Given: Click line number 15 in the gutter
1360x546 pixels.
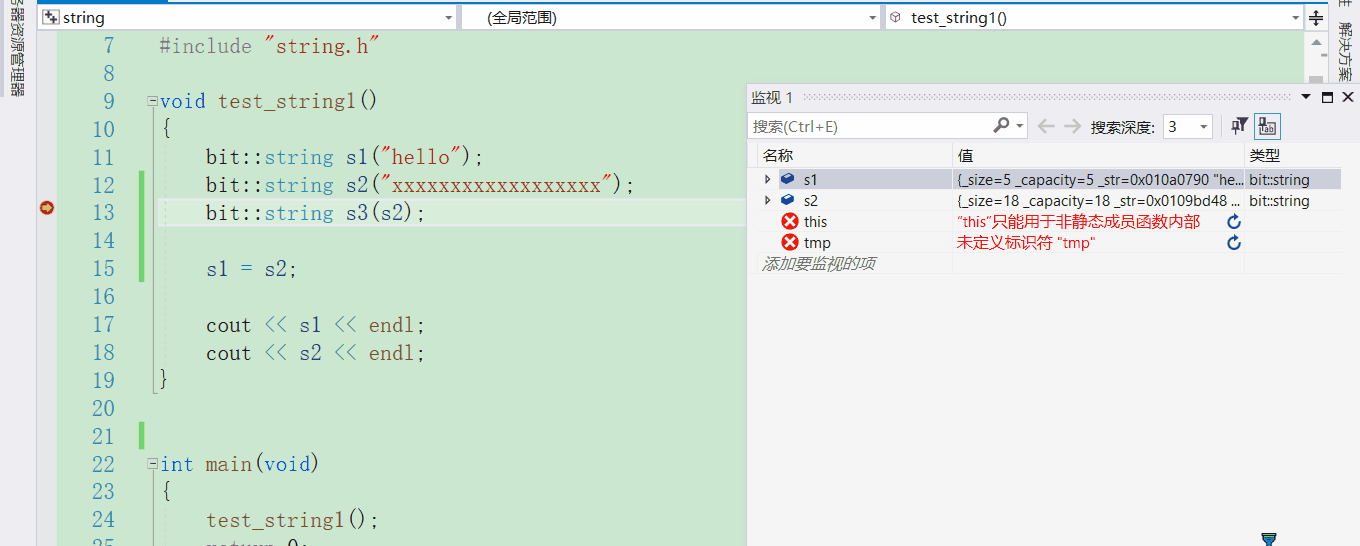Looking at the screenshot, I should click(x=103, y=269).
